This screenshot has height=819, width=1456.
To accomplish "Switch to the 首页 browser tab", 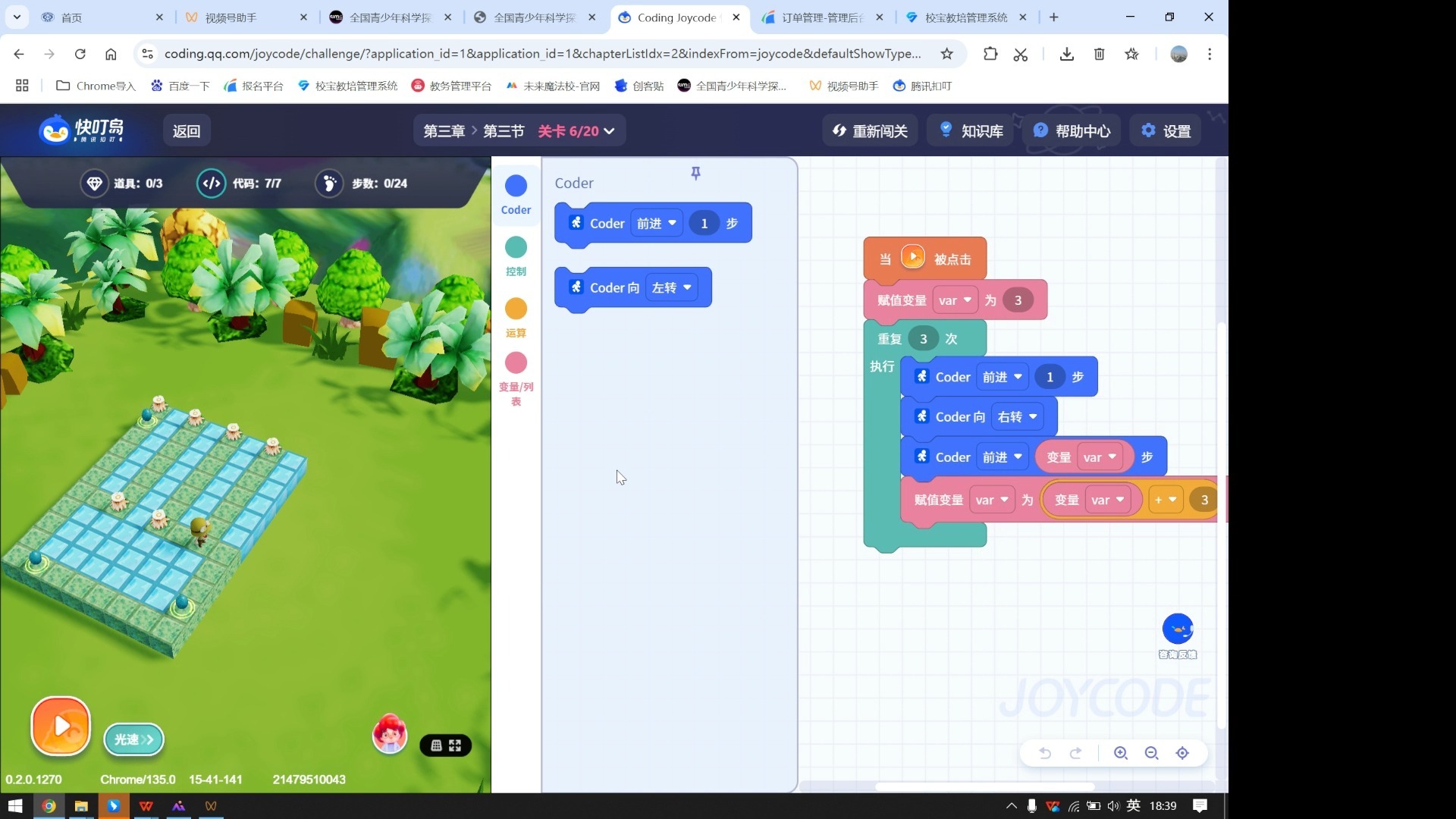I will 102,17.
